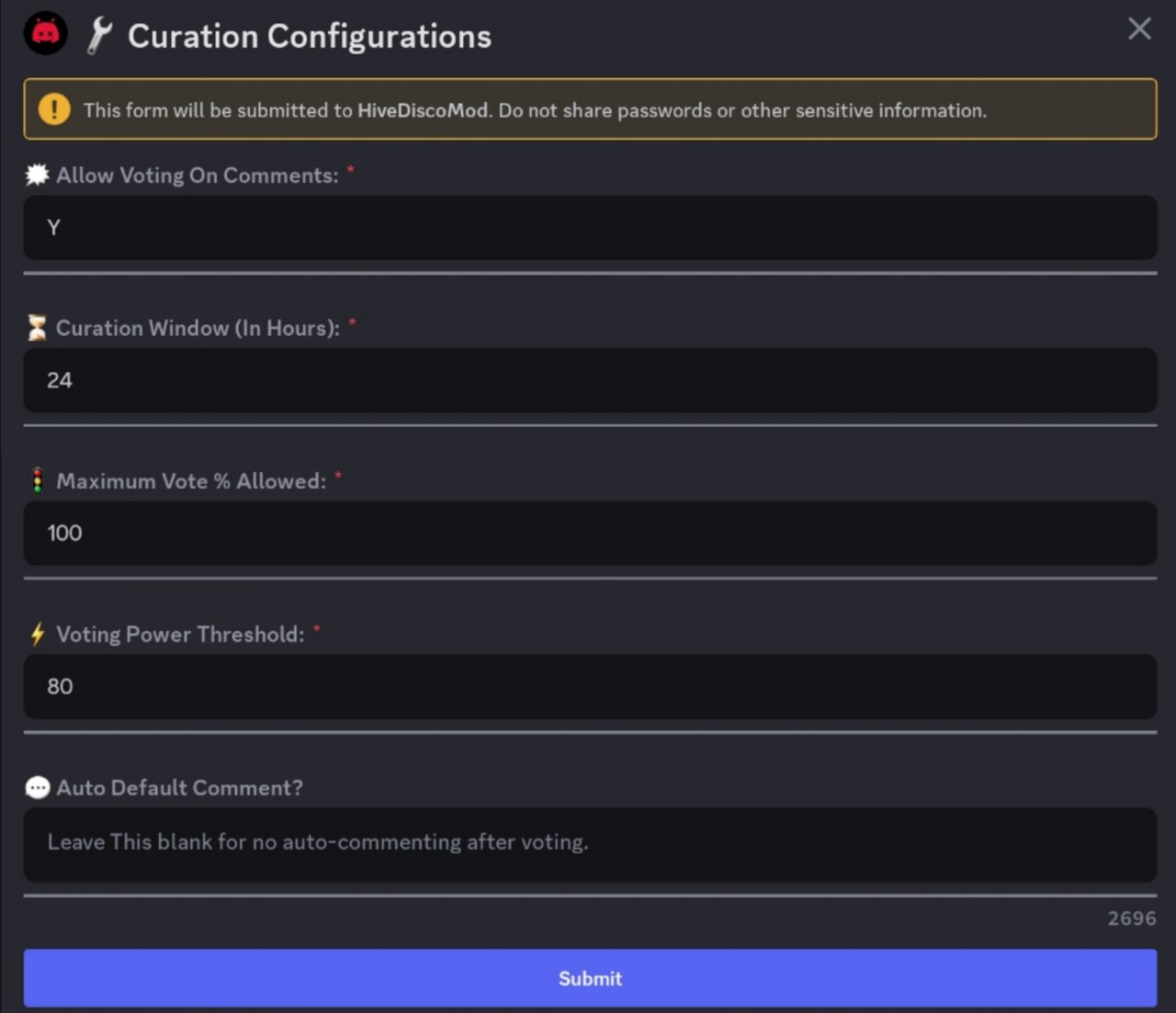This screenshot has width=1176, height=1013.
Task: Click the 'Curation Configurations' title text
Action: [x=310, y=37]
